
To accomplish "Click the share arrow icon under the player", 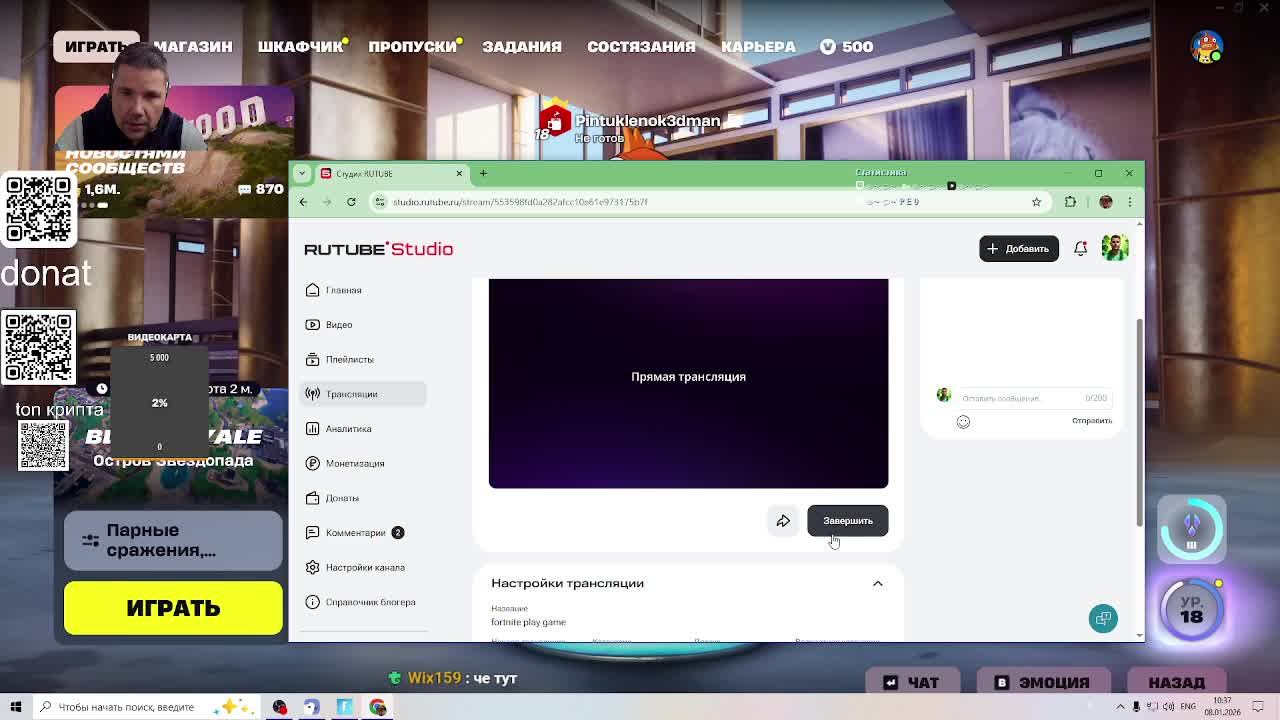I will click(783, 521).
